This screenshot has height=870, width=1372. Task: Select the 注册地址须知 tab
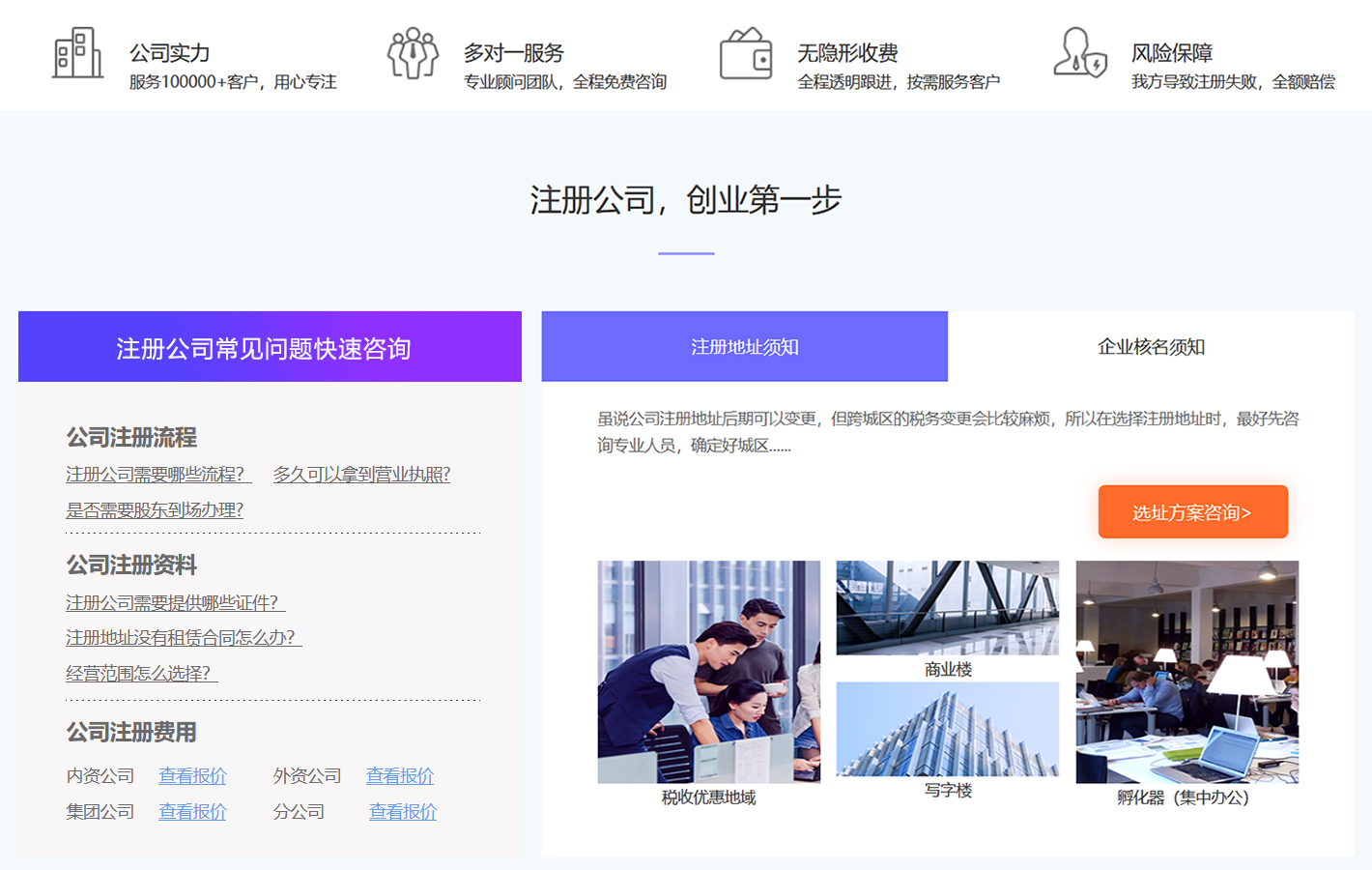744,347
